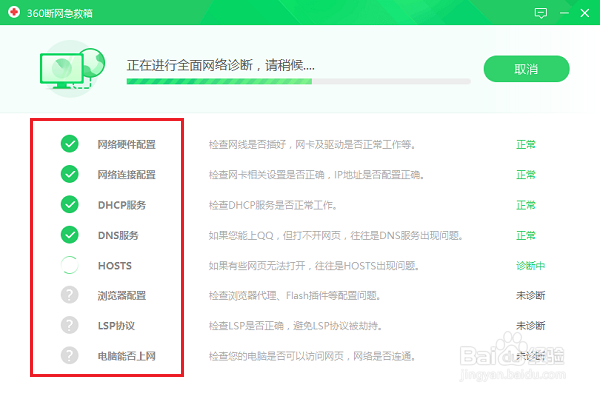Screen dimensions: 600x396
Task: Click the 诊断中 status for HOSTS
Action: click(x=530, y=266)
